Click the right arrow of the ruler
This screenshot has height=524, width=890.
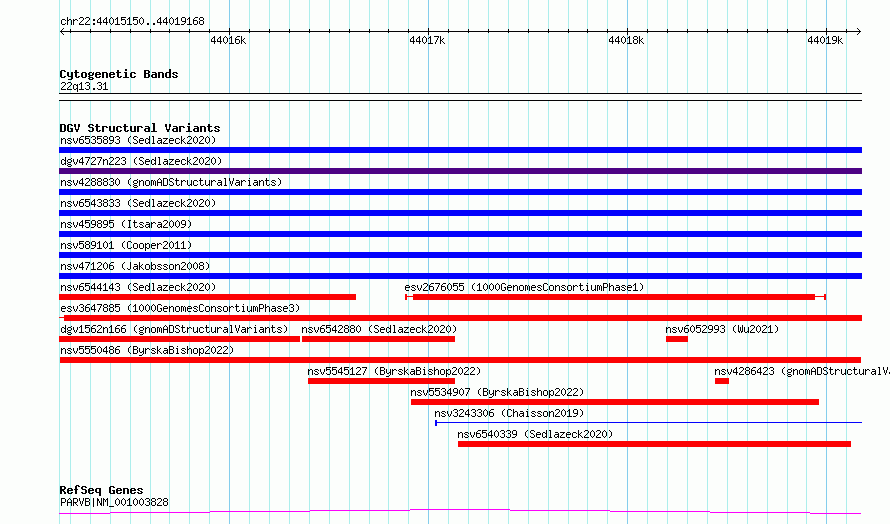(x=858, y=31)
